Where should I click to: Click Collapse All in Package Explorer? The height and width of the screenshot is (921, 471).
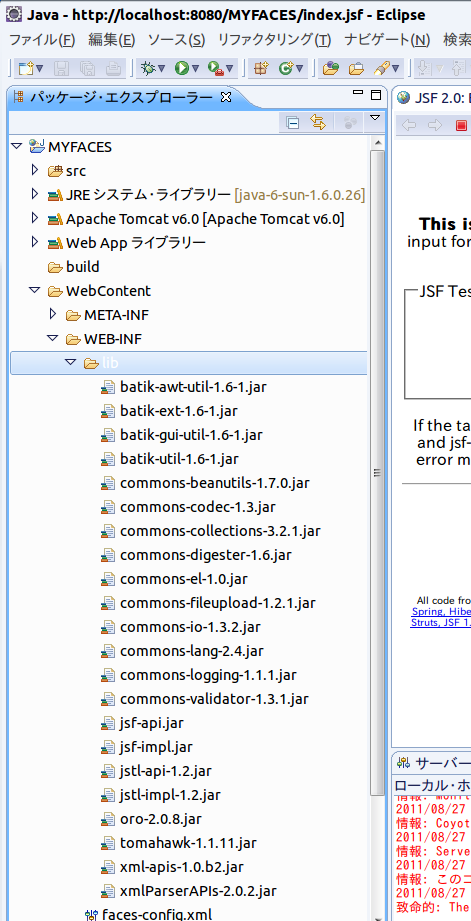pyautogui.click(x=292, y=122)
